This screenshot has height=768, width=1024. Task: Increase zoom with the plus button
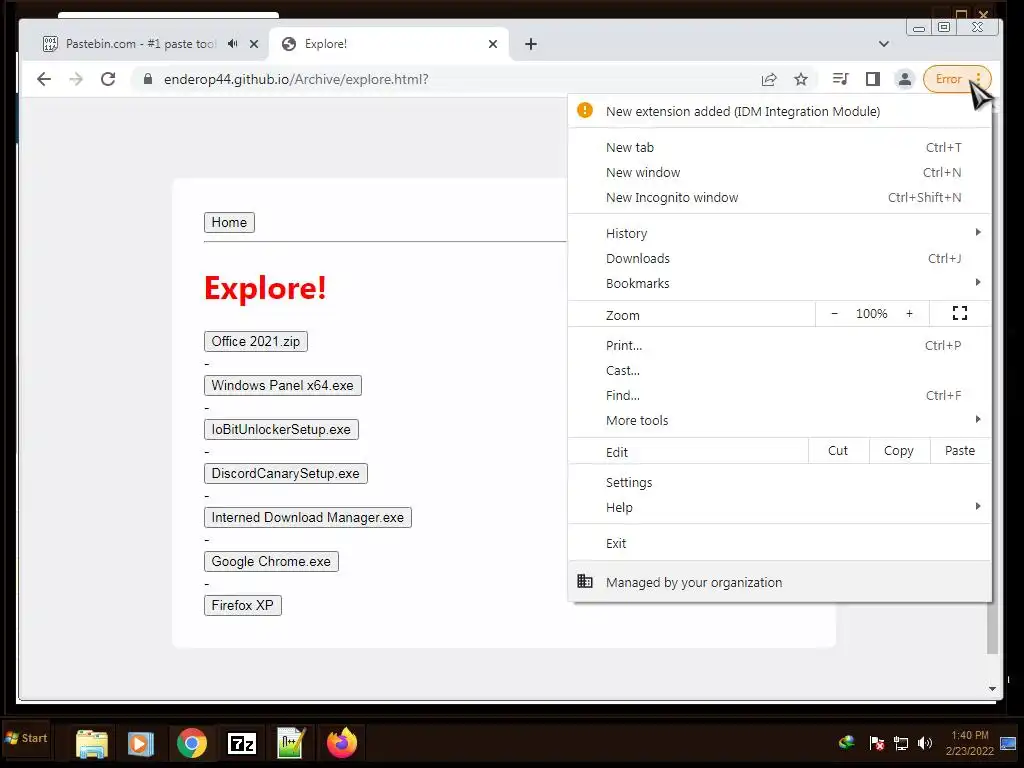(x=909, y=314)
